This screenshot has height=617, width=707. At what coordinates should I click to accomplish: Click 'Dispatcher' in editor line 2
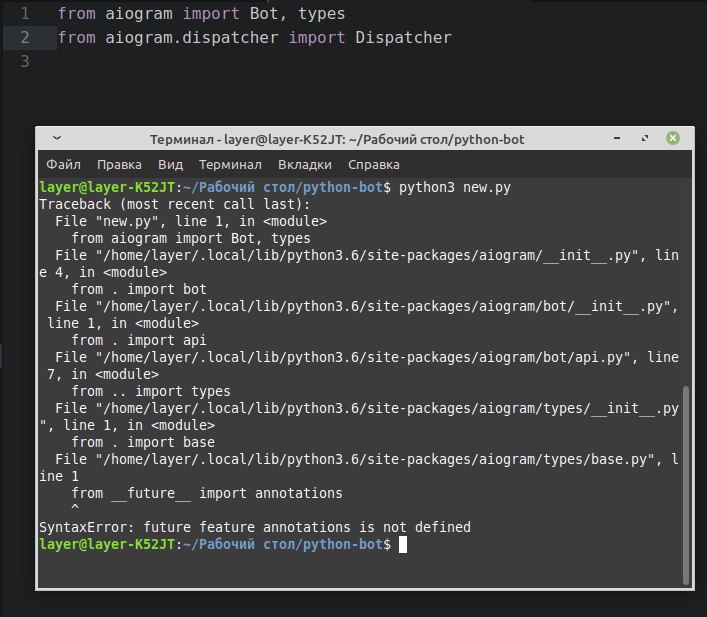pyautogui.click(x=403, y=37)
